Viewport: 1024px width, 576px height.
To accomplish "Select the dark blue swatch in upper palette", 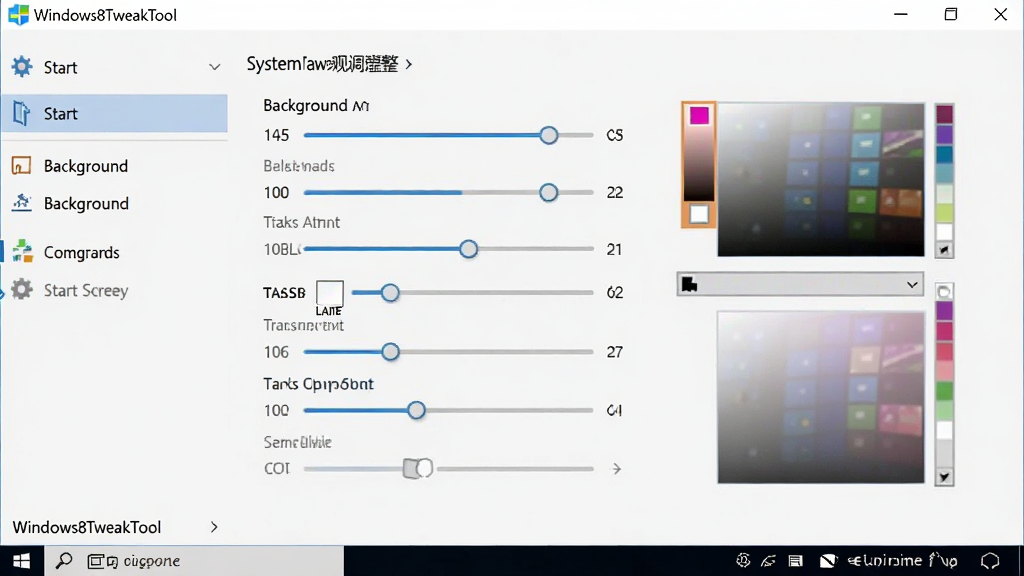I will click(x=944, y=154).
